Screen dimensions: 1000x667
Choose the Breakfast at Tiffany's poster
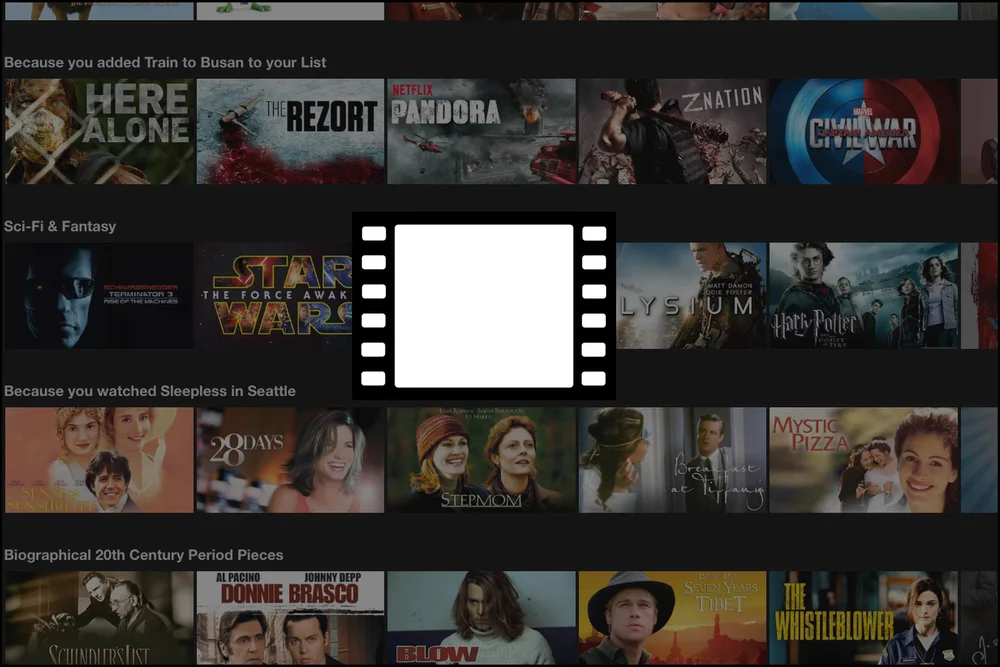[672, 460]
